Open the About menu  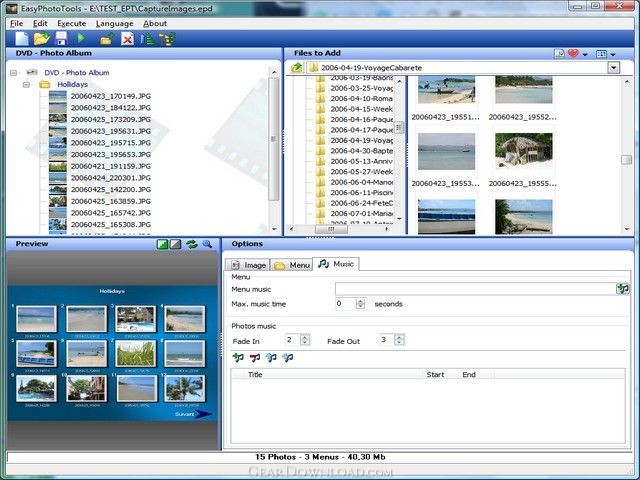(x=155, y=23)
